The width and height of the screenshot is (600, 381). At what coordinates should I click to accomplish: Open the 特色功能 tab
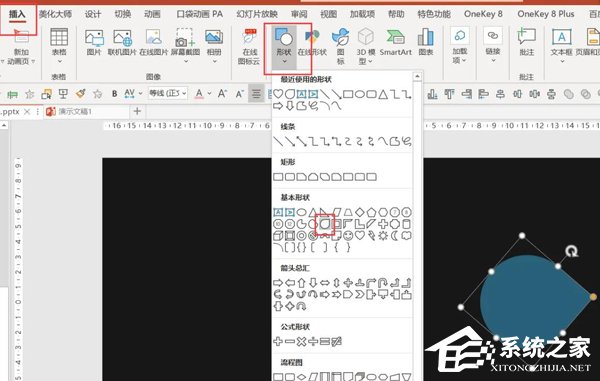click(x=434, y=14)
